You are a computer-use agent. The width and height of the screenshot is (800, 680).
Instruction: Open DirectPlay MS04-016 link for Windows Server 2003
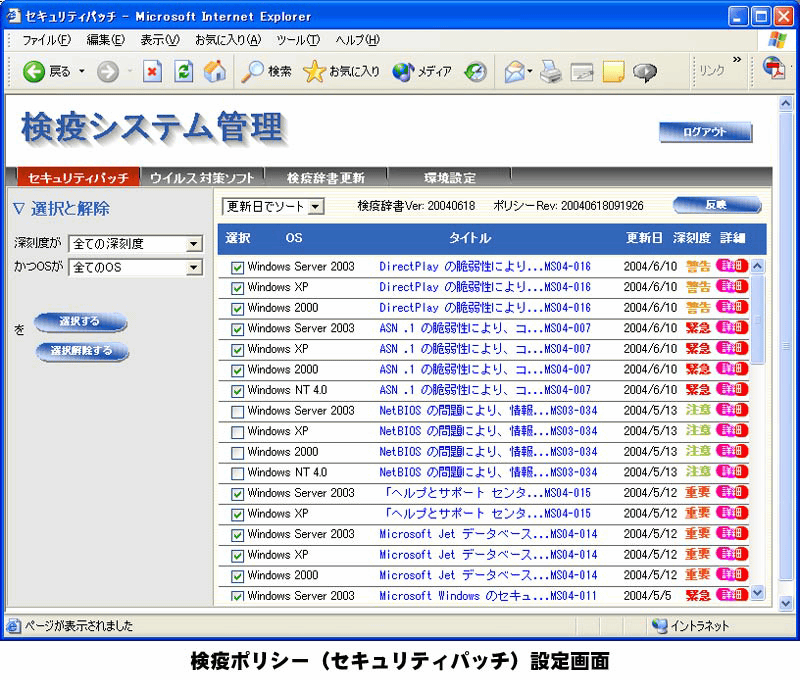485,266
